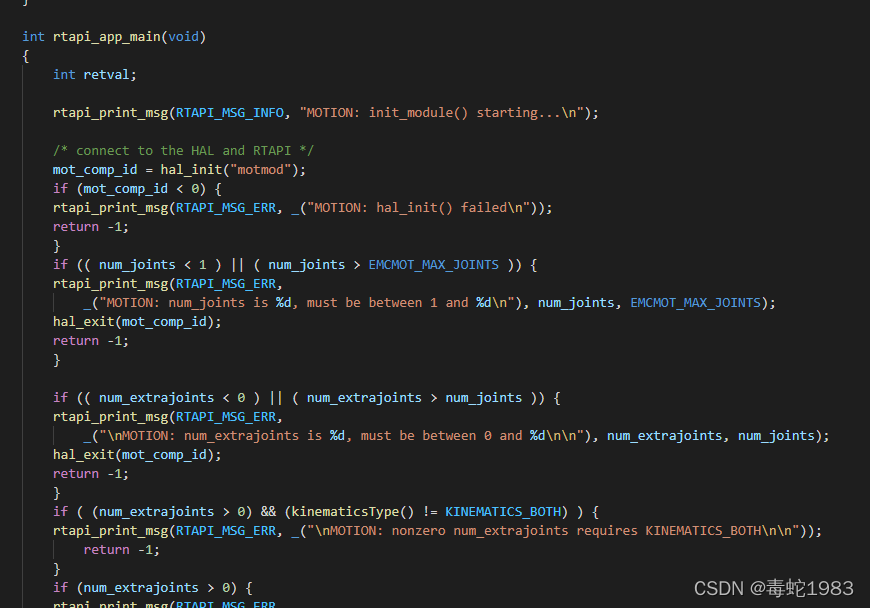This screenshot has width=870, height=608.
Task: Click the "num_extrajoints is %d, must be between" string
Action: coord(341,436)
